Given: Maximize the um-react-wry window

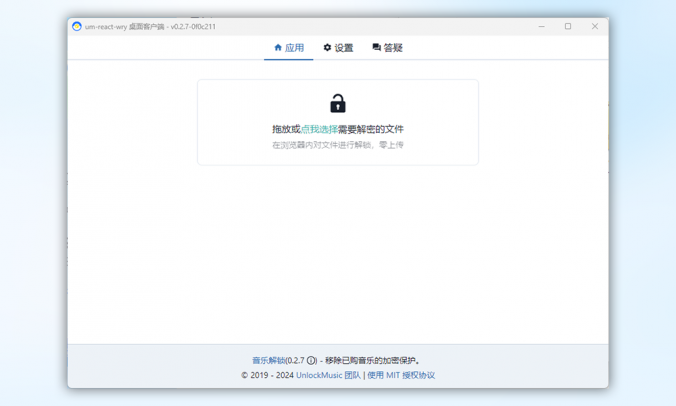Looking at the screenshot, I should point(568,26).
